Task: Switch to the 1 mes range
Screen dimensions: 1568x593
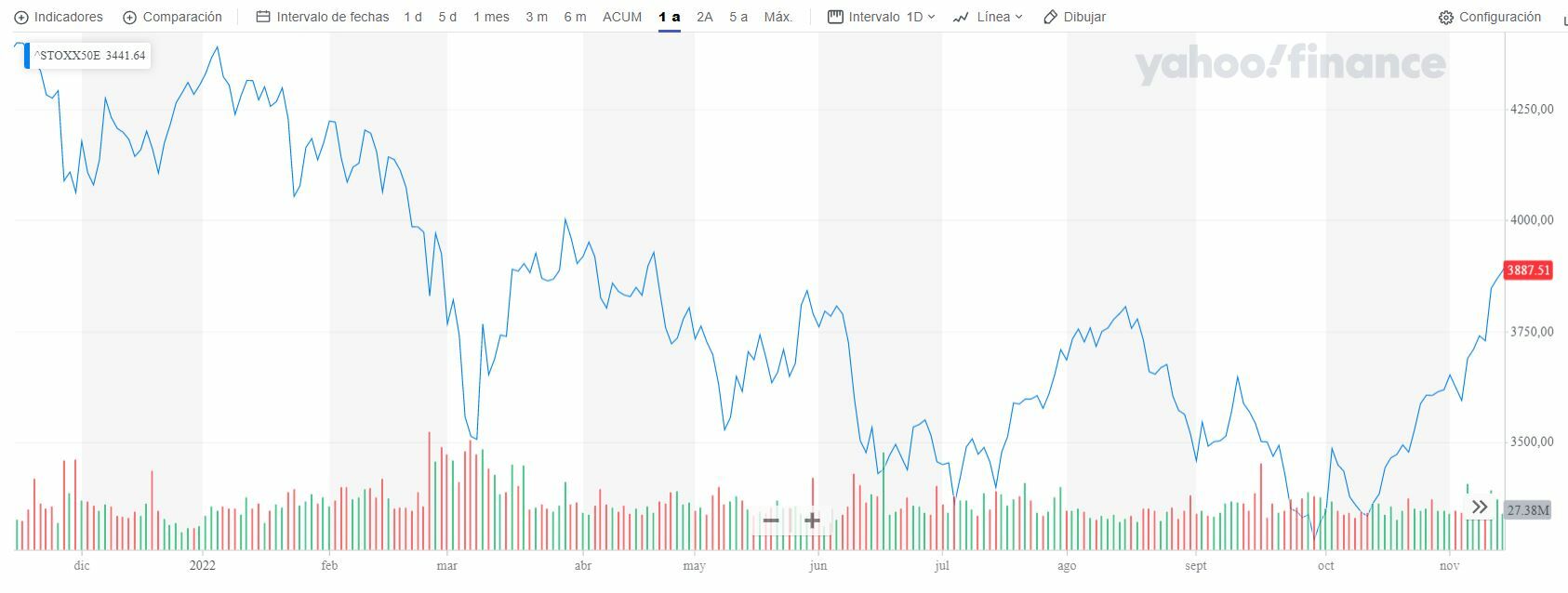Action: [491, 17]
